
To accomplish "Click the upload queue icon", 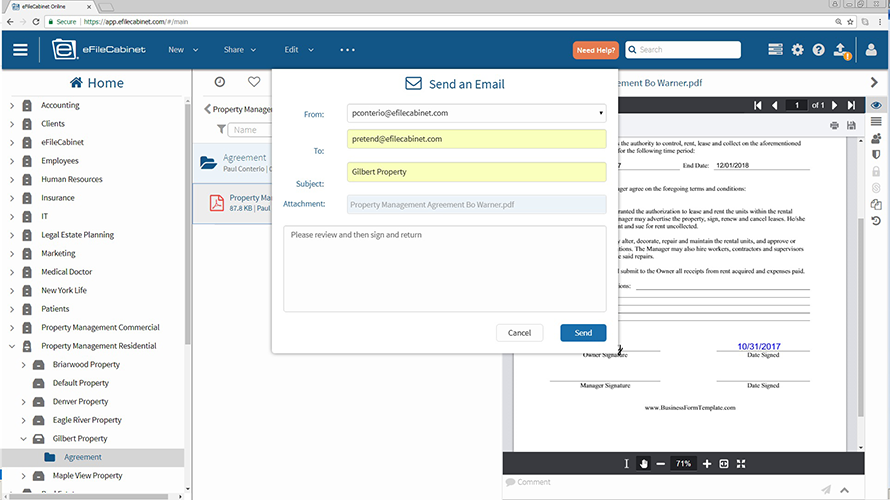I will point(841,49).
